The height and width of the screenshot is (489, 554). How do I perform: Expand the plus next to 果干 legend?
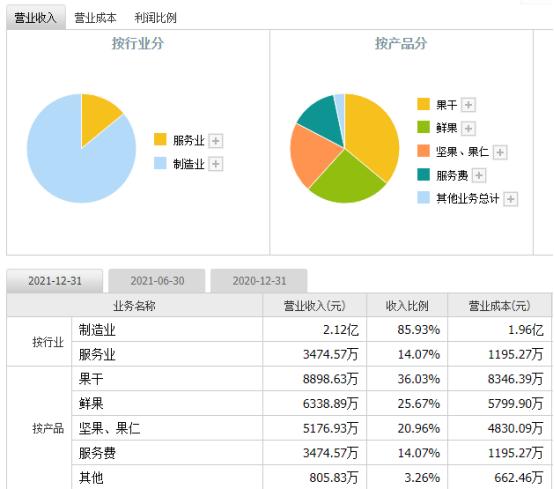(468, 105)
